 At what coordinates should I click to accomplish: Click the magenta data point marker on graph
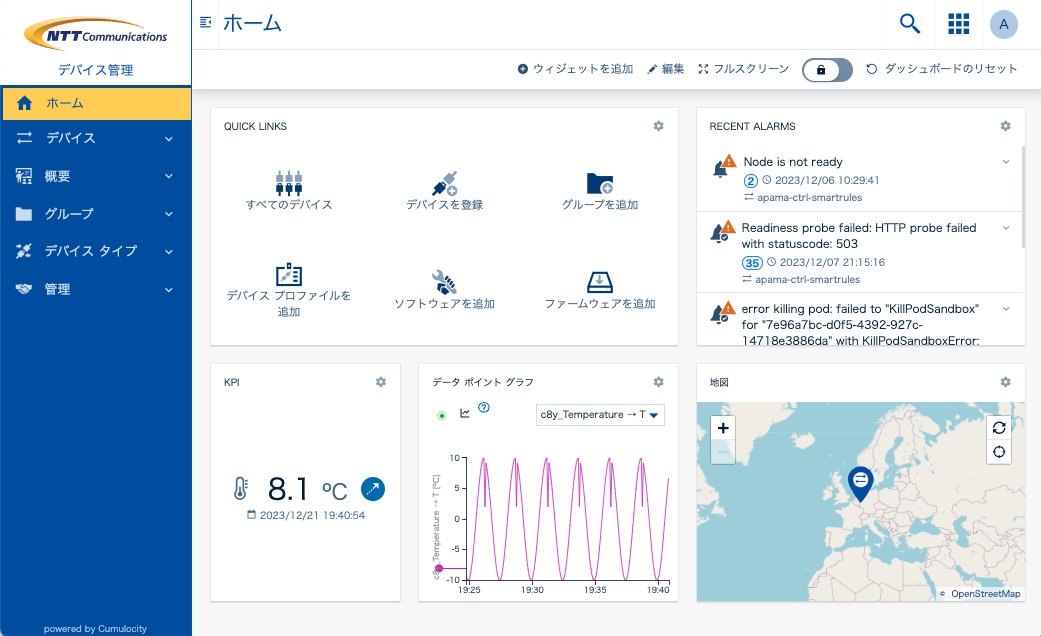(439, 568)
